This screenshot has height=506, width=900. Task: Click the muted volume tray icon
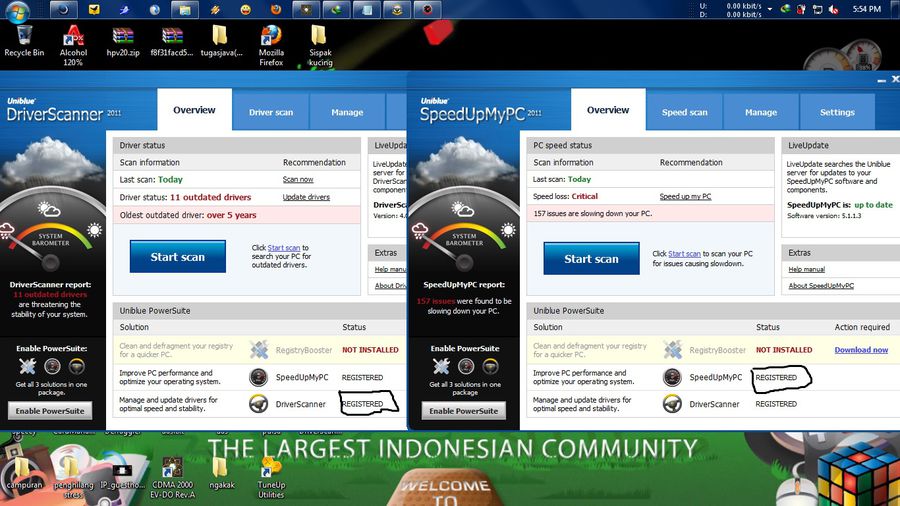pyautogui.click(x=833, y=9)
